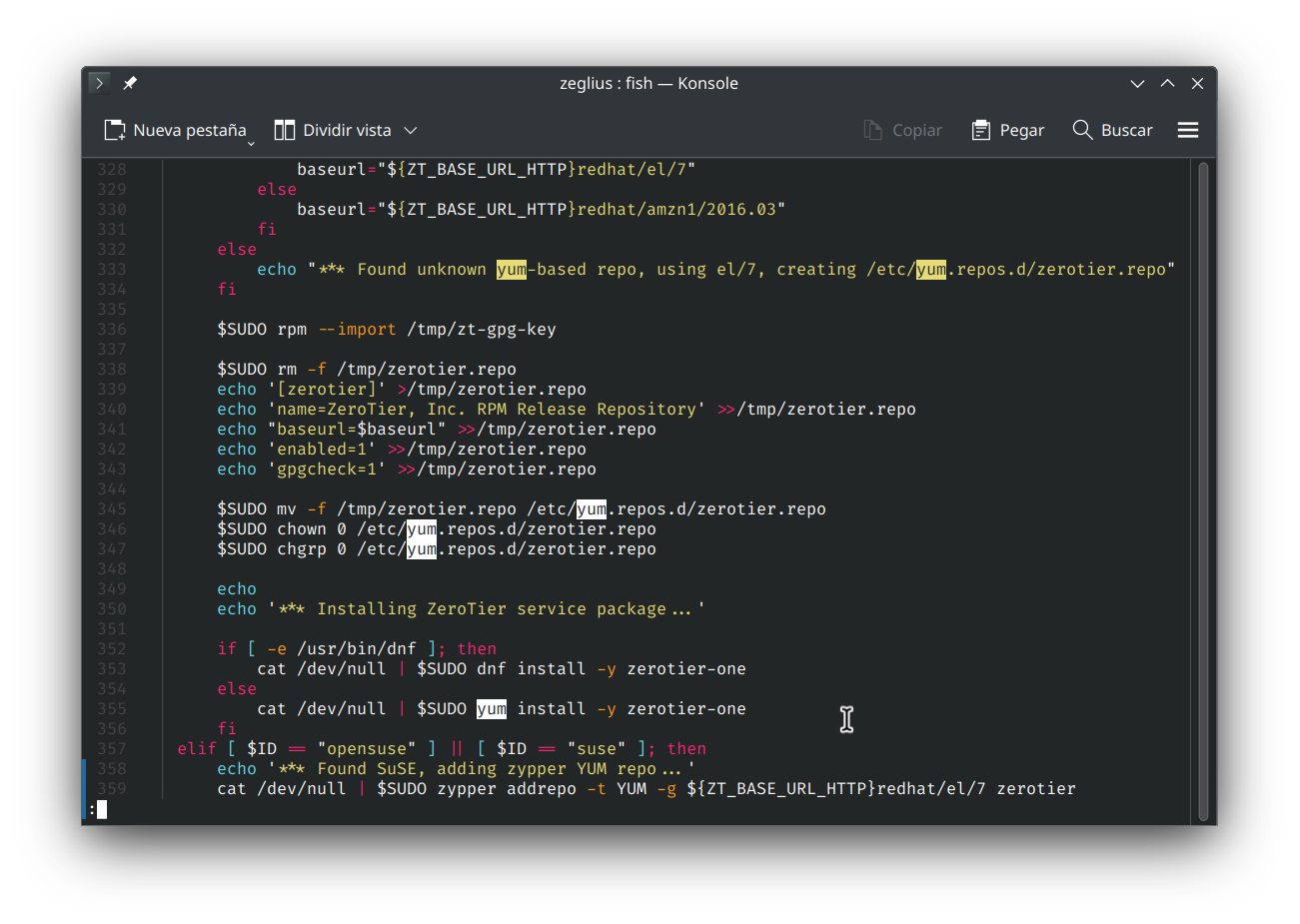Click the Pegar paste button

[x=1007, y=130]
